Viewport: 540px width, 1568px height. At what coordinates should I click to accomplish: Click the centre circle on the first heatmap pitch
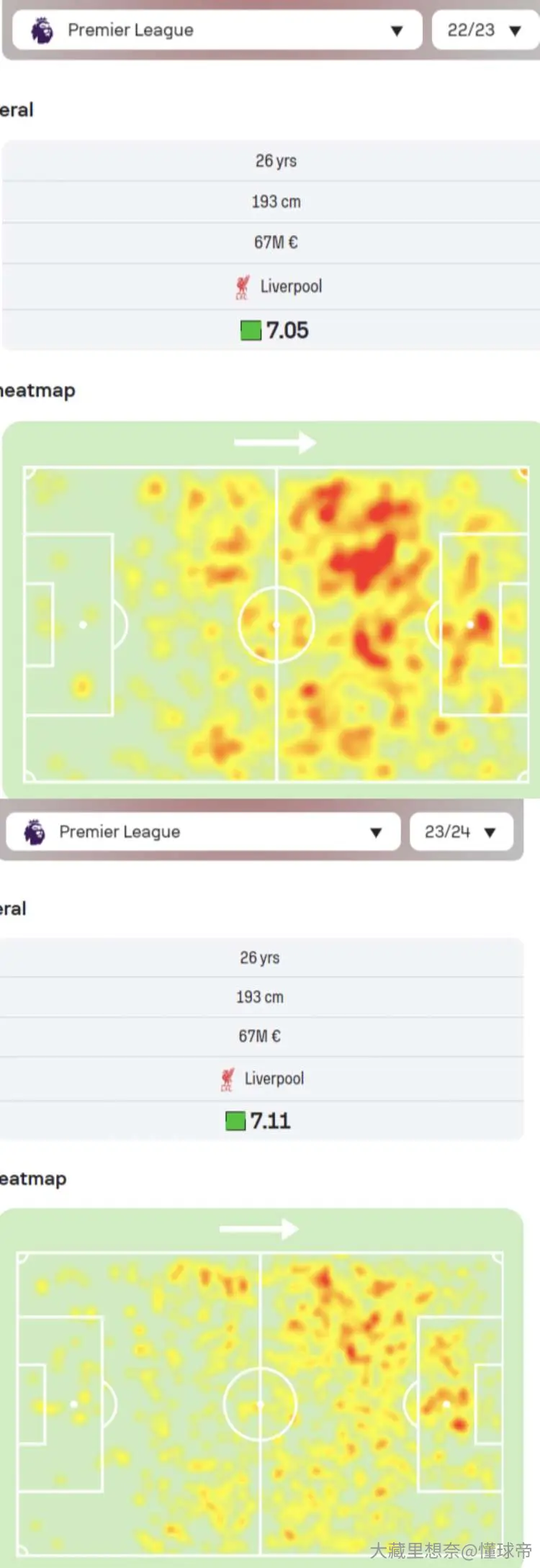(x=276, y=625)
